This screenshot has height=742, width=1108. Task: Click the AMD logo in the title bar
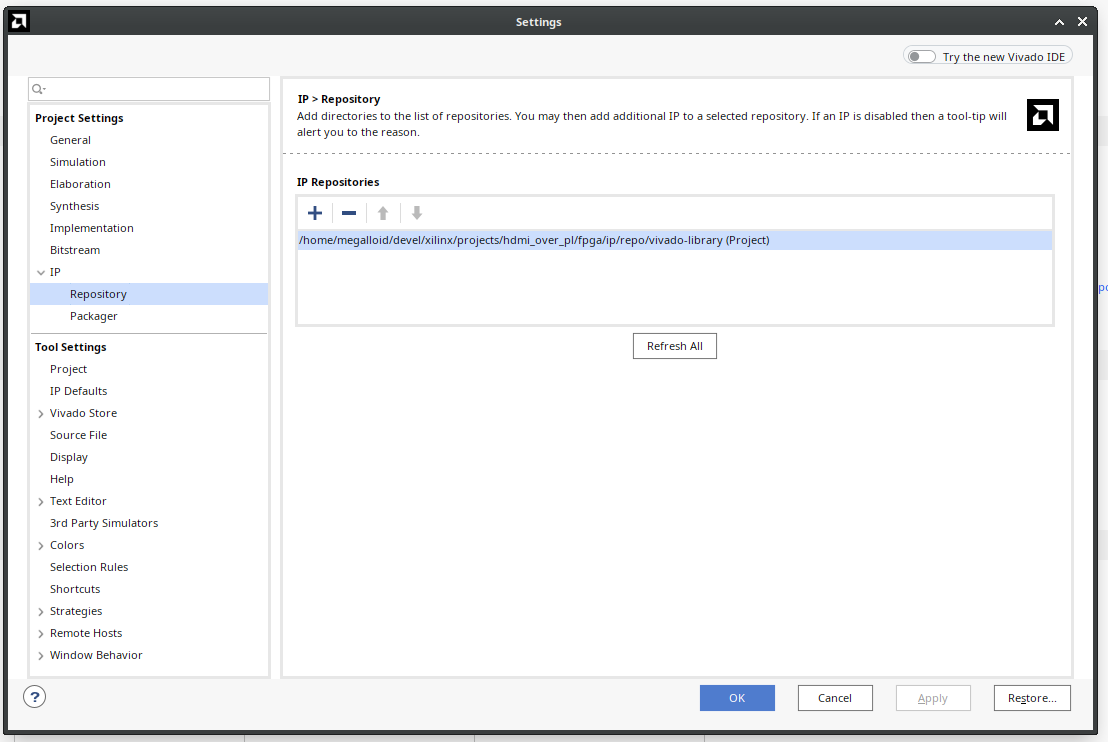pos(19,22)
